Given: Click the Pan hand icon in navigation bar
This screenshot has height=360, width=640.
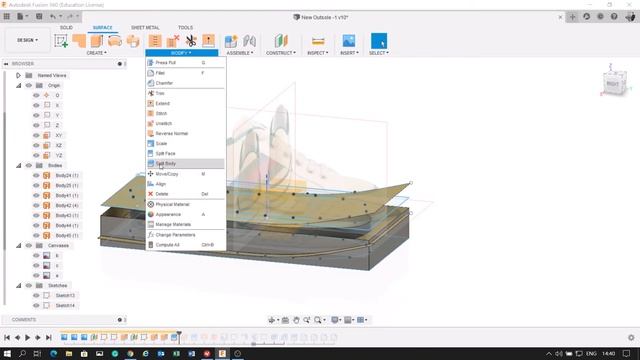Looking at the screenshot, I should [296, 320].
